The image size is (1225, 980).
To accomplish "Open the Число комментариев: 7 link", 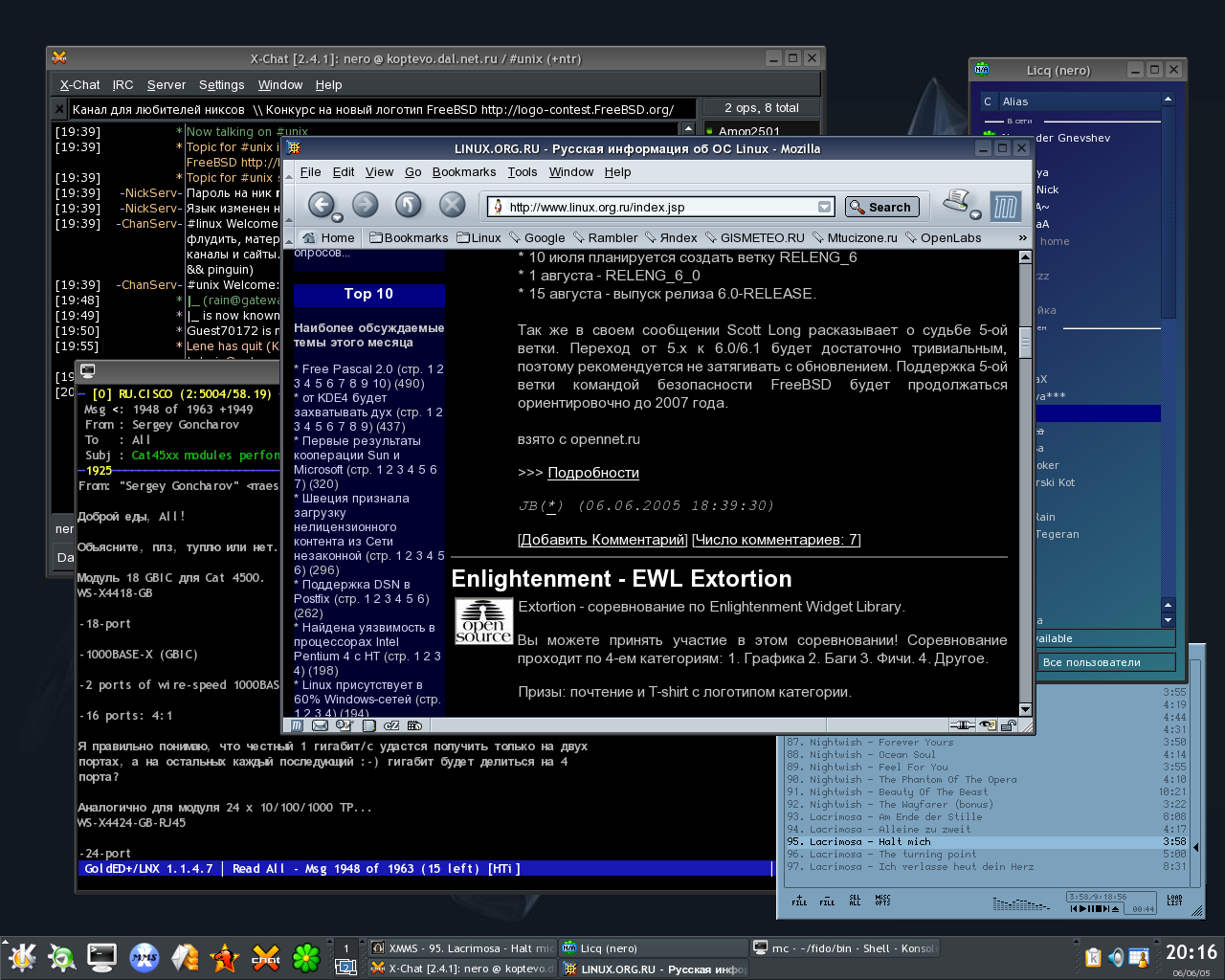I will point(776,540).
